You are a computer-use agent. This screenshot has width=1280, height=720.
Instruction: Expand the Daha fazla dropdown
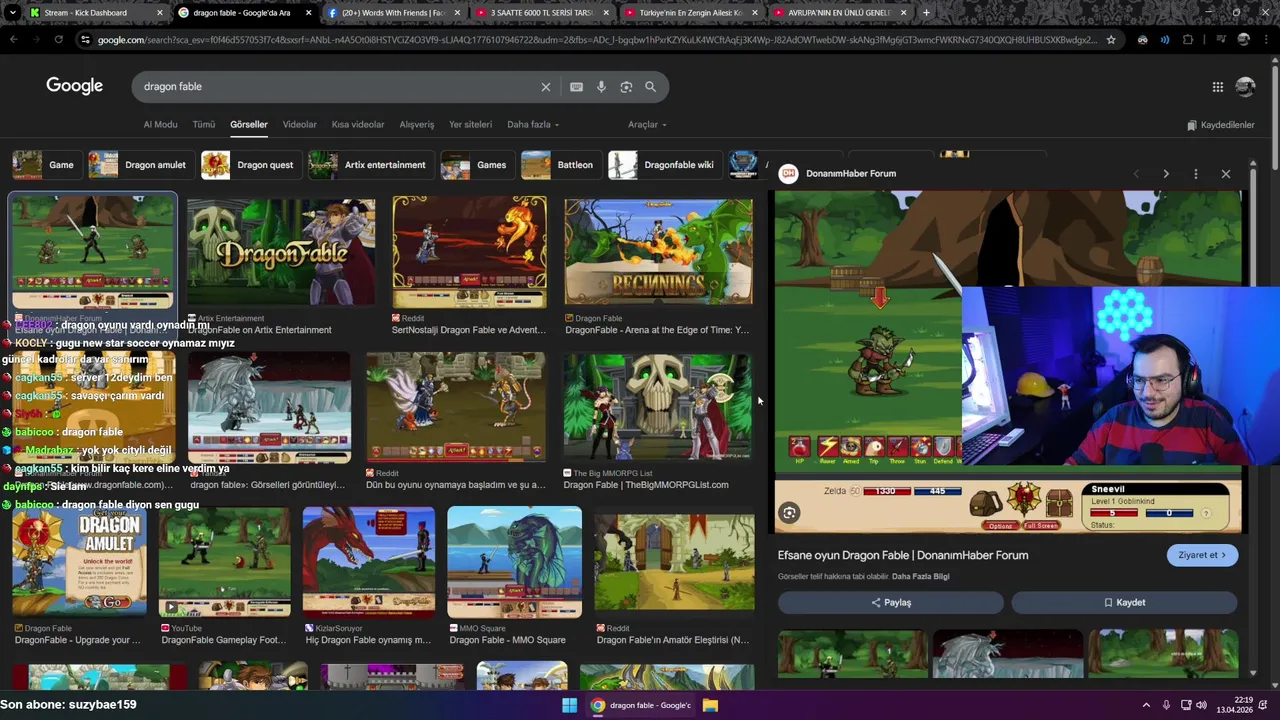(x=533, y=125)
